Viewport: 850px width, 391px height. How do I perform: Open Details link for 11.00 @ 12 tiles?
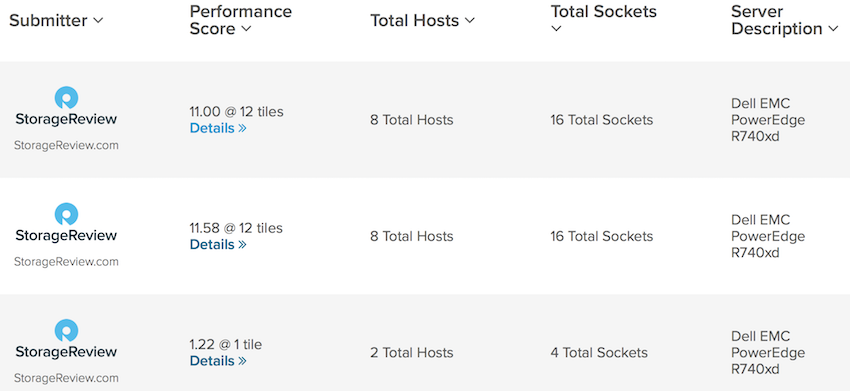tap(218, 129)
